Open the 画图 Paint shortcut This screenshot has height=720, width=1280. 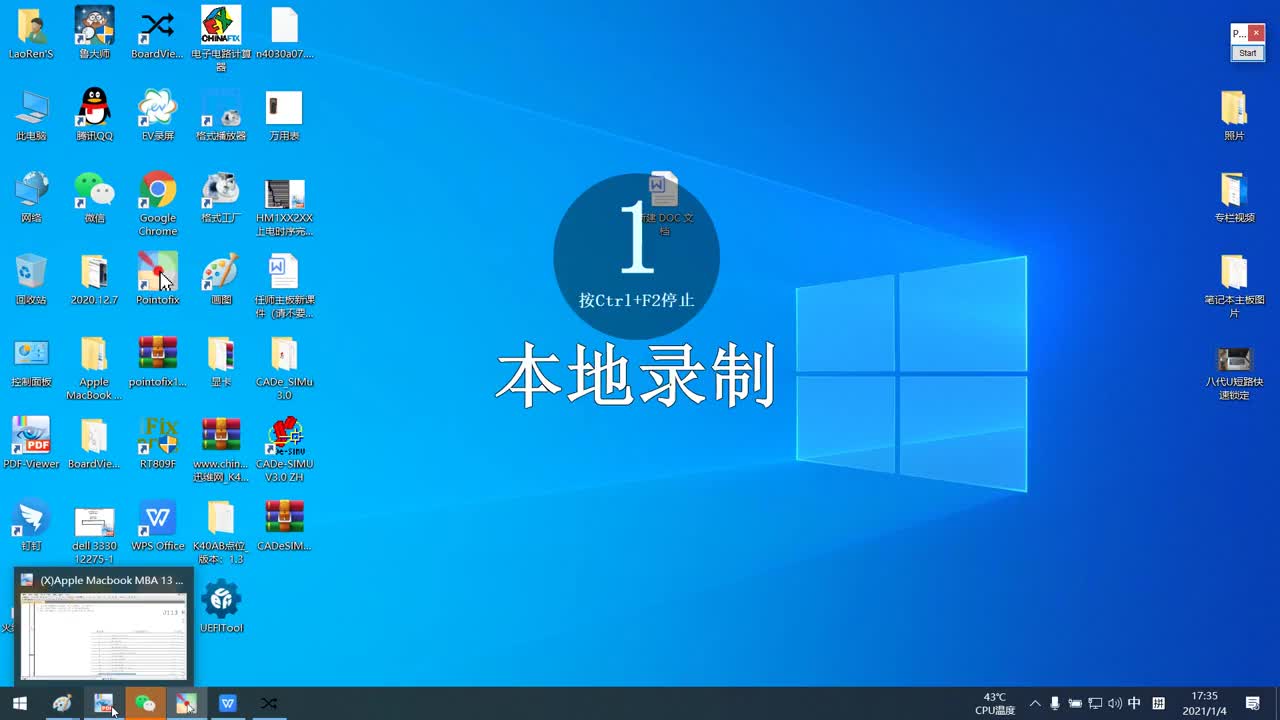coord(221,279)
